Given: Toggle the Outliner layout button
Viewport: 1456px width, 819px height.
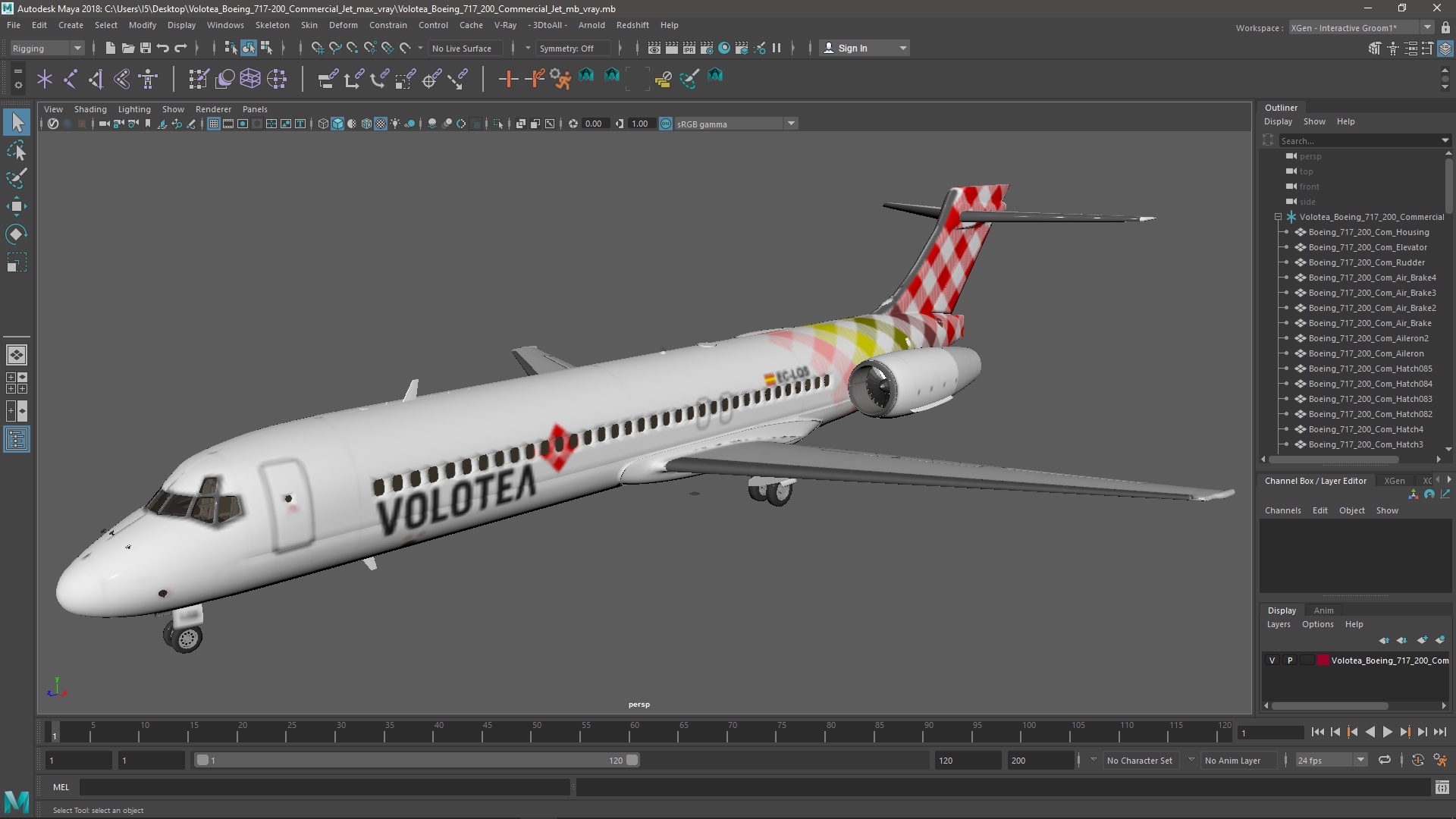Looking at the screenshot, I should (x=17, y=439).
